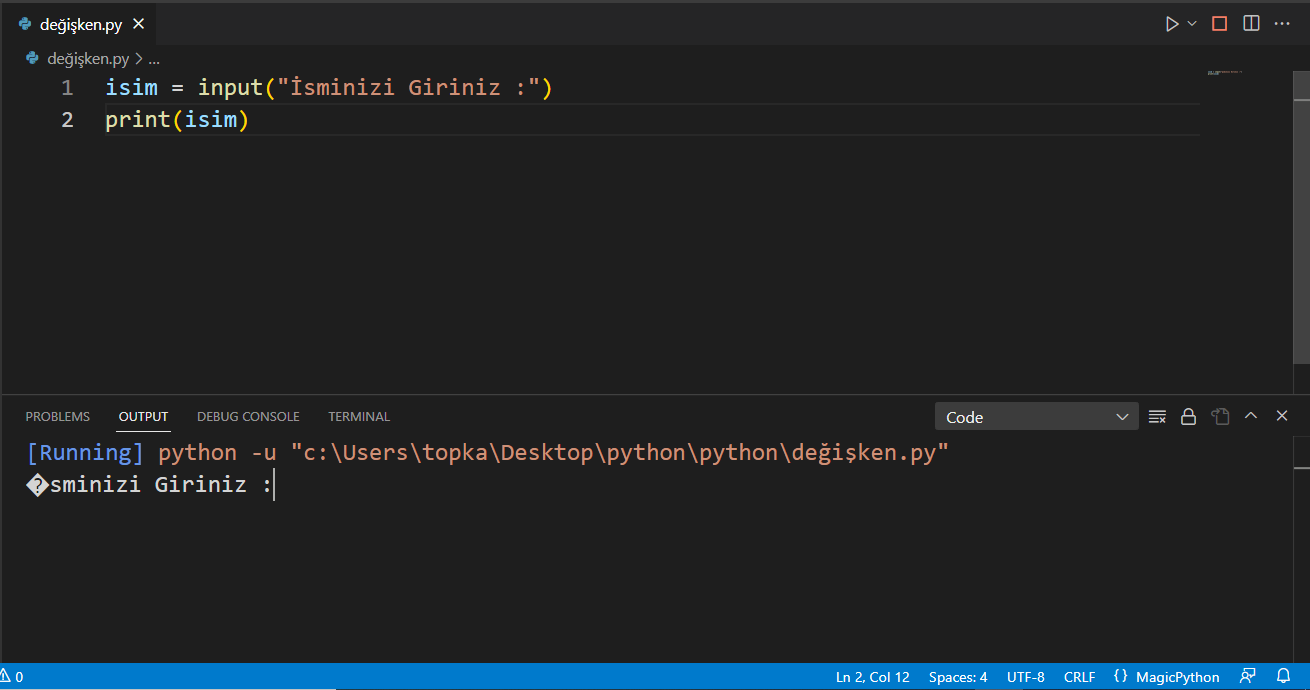
Task: Click the print call on line 2
Action: click(x=138, y=120)
